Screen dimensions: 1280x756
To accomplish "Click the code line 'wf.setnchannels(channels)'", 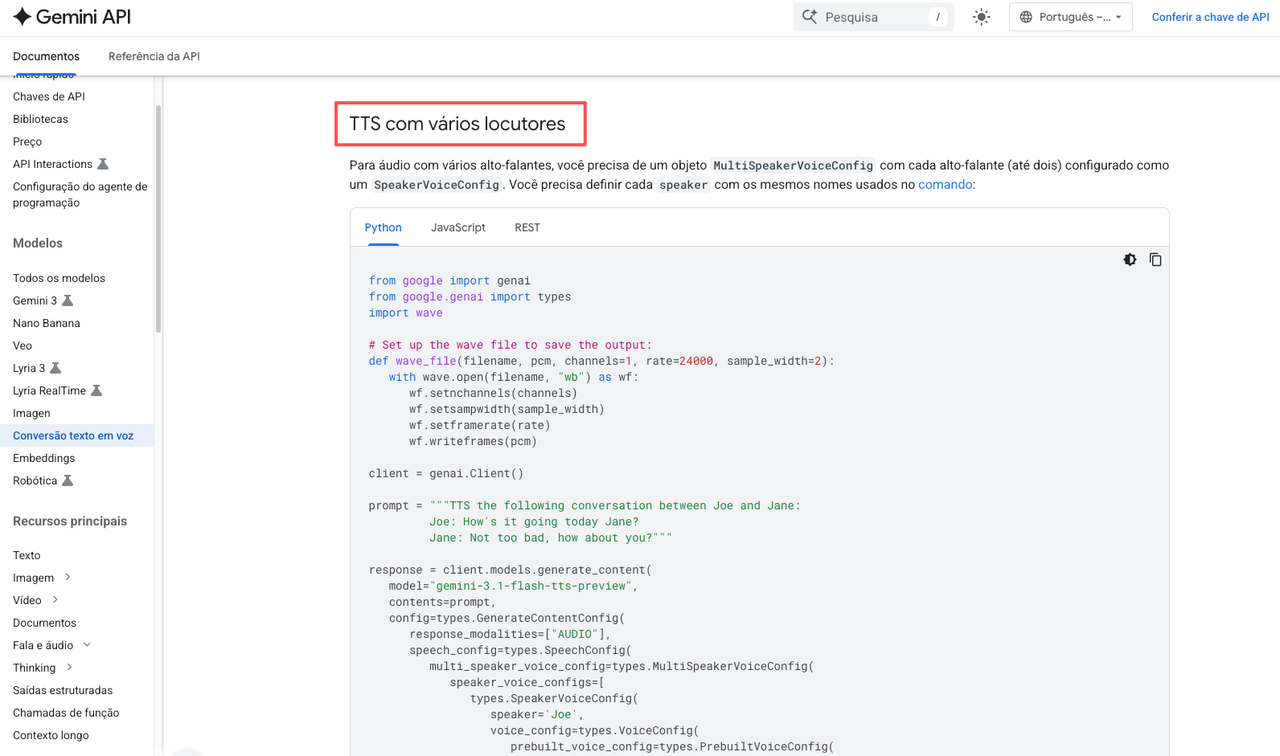I will coord(493,393).
